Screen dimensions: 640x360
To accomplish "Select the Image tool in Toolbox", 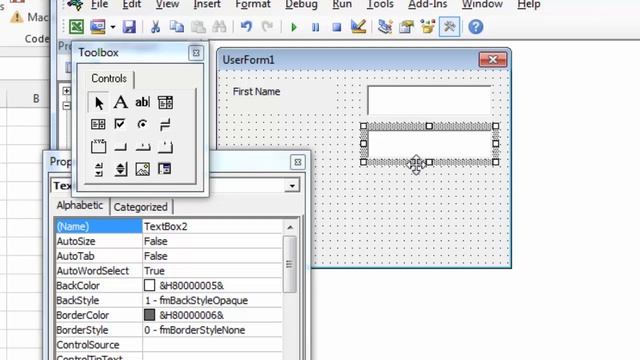I will [x=142, y=169].
